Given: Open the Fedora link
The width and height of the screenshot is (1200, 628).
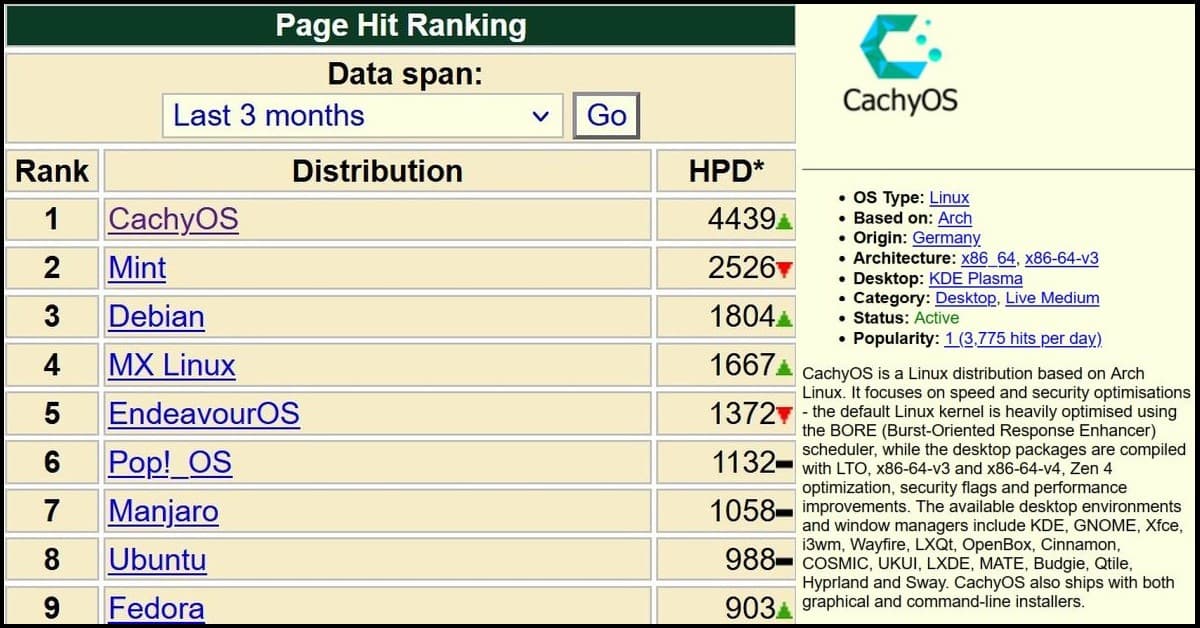Looking at the screenshot, I should pos(156,608).
